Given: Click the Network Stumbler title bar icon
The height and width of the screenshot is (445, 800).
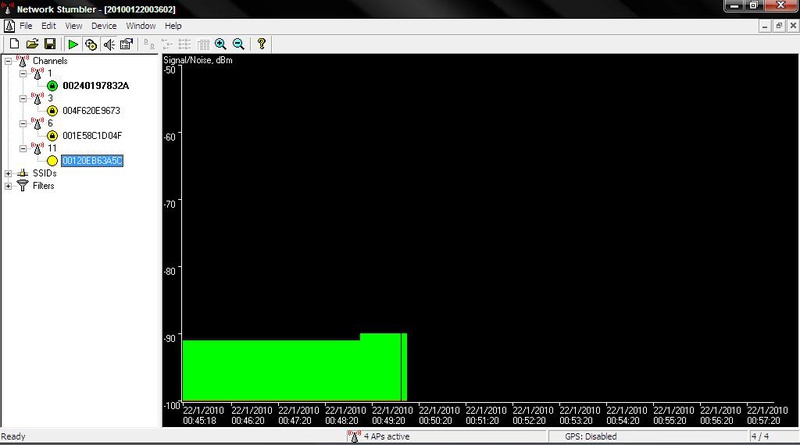Looking at the screenshot, I should tap(8, 8).
